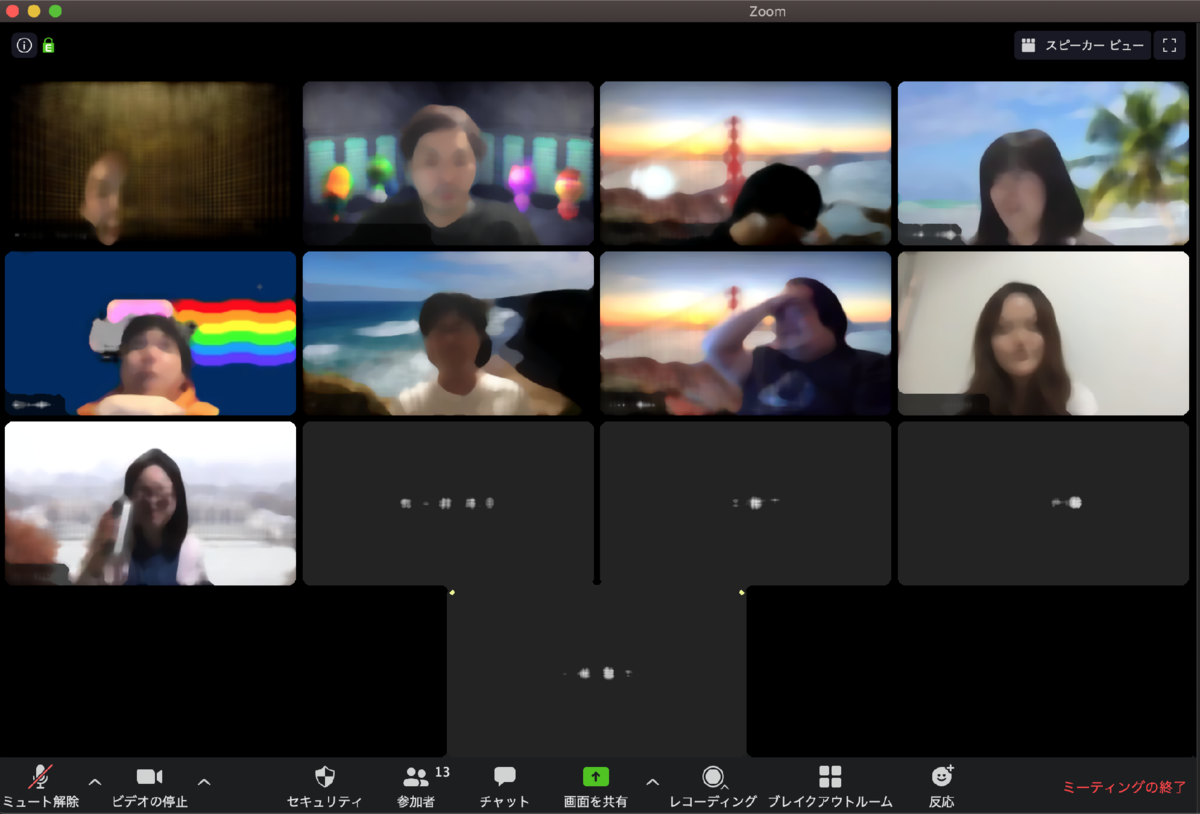Open the チャット chat panel
Viewport: 1200px width, 814px height.
point(504,786)
